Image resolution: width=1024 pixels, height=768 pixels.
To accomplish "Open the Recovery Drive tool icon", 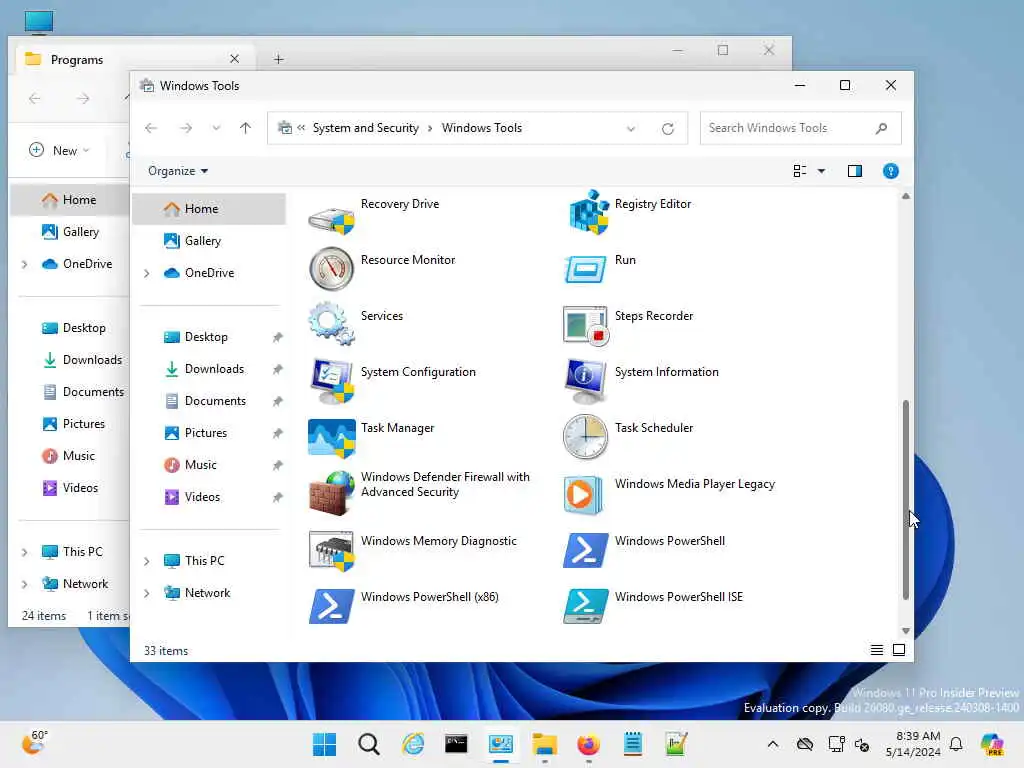I will pyautogui.click(x=331, y=217).
